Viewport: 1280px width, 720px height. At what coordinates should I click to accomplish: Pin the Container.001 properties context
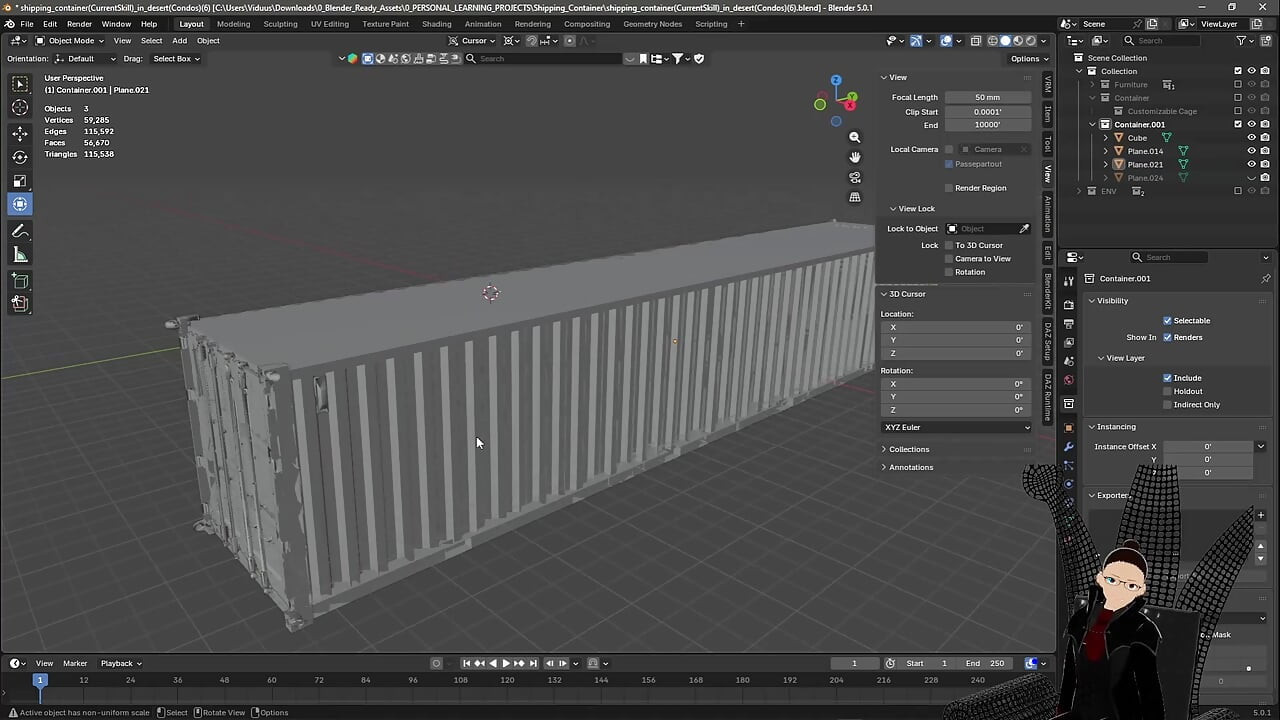click(1265, 279)
